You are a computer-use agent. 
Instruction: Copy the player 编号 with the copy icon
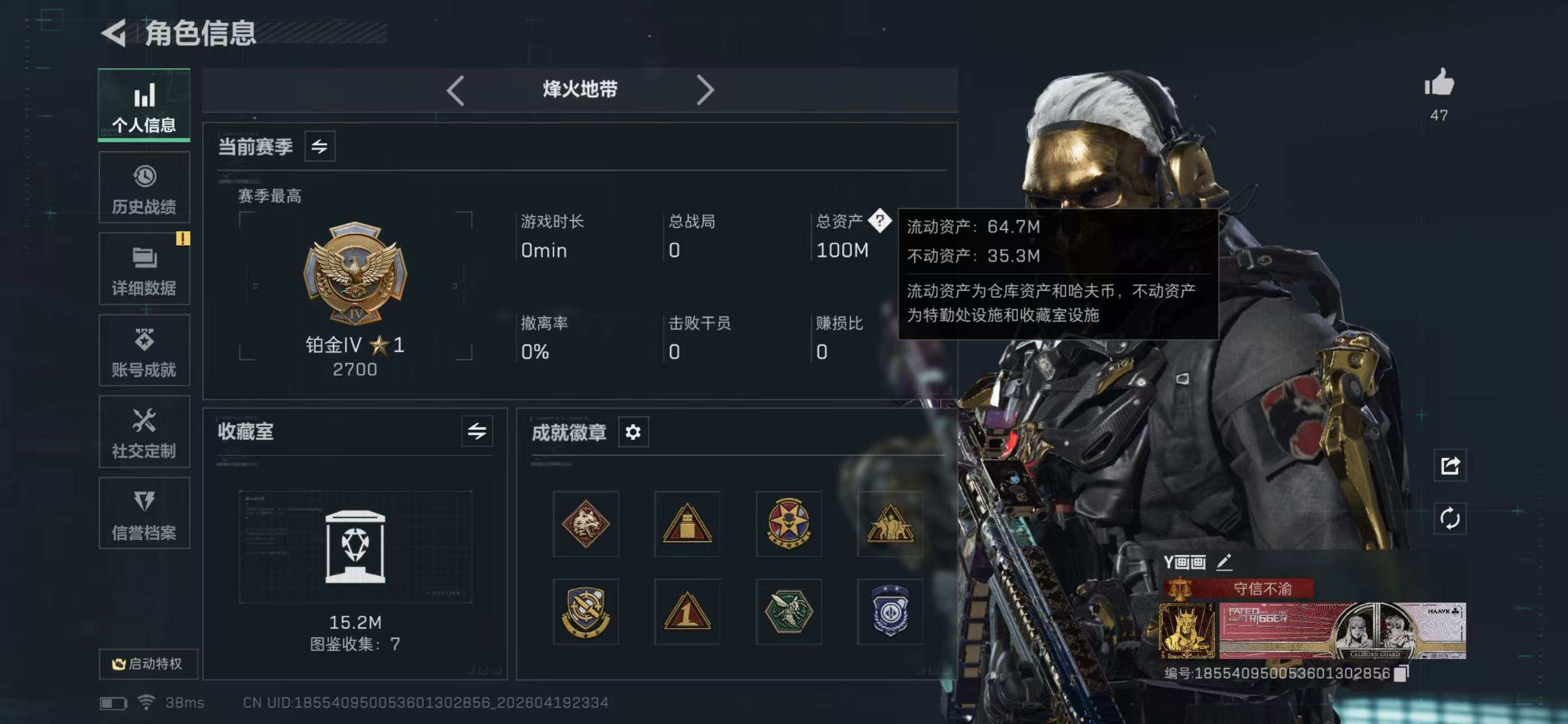(x=1401, y=673)
